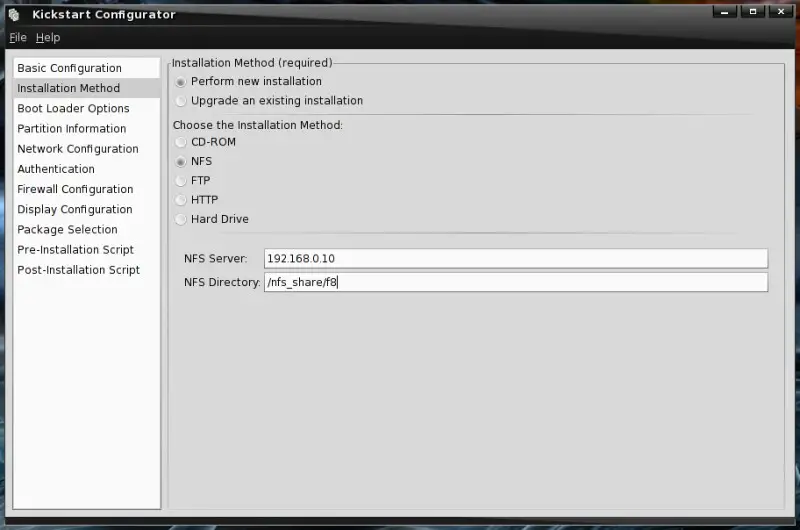This screenshot has width=800, height=530.
Task: Minimize the Kickstart Configurator window
Action: click(724, 12)
